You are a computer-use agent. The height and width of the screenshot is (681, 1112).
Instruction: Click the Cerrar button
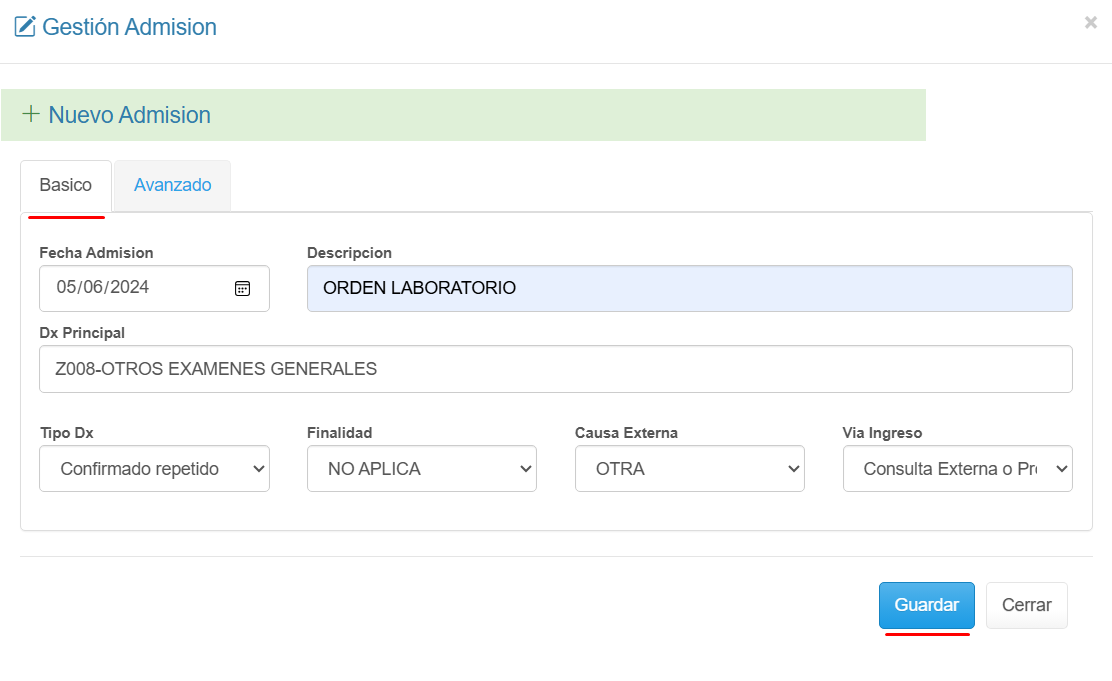click(1026, 605)
